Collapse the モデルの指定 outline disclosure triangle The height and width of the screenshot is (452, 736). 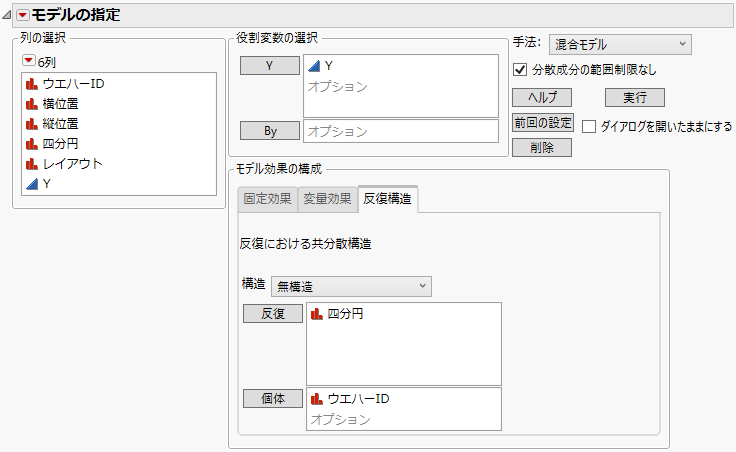(7, 14)
